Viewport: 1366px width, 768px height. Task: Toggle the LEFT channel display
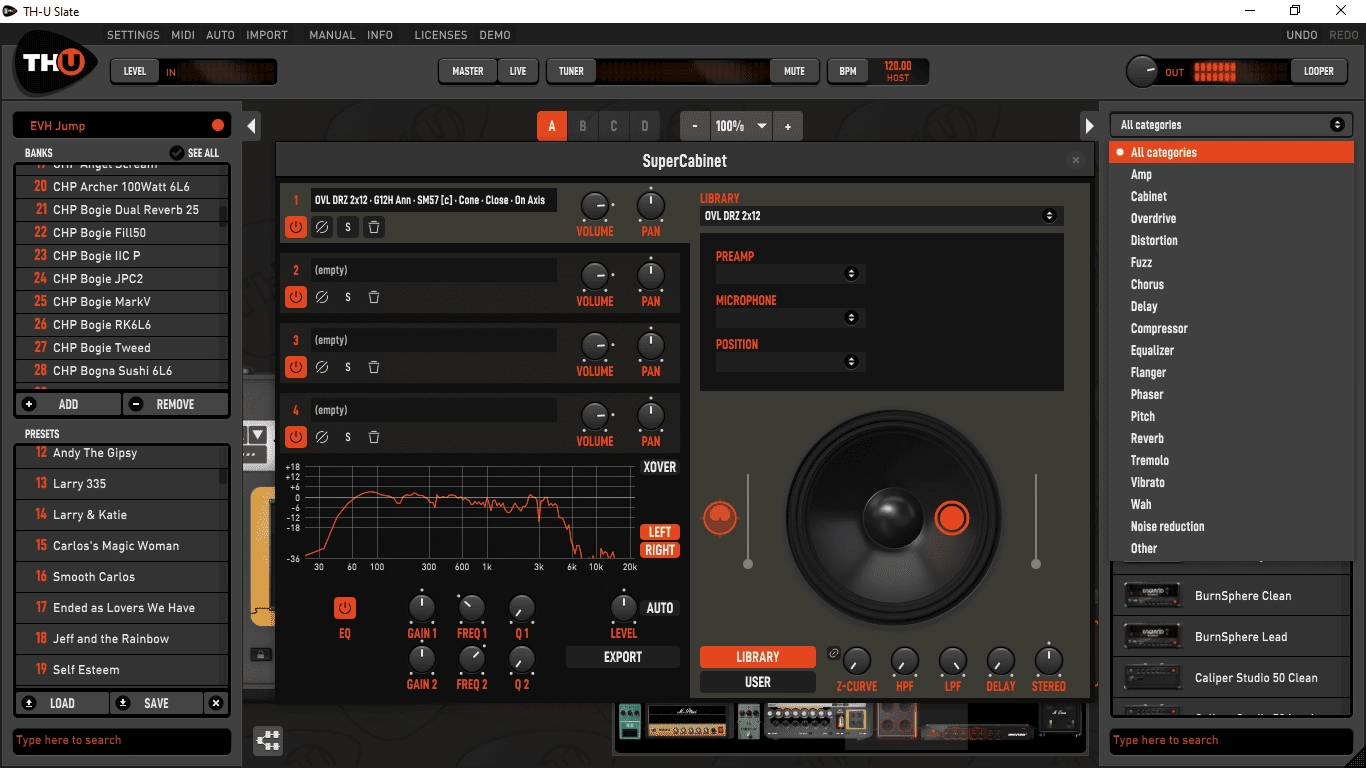660,532
